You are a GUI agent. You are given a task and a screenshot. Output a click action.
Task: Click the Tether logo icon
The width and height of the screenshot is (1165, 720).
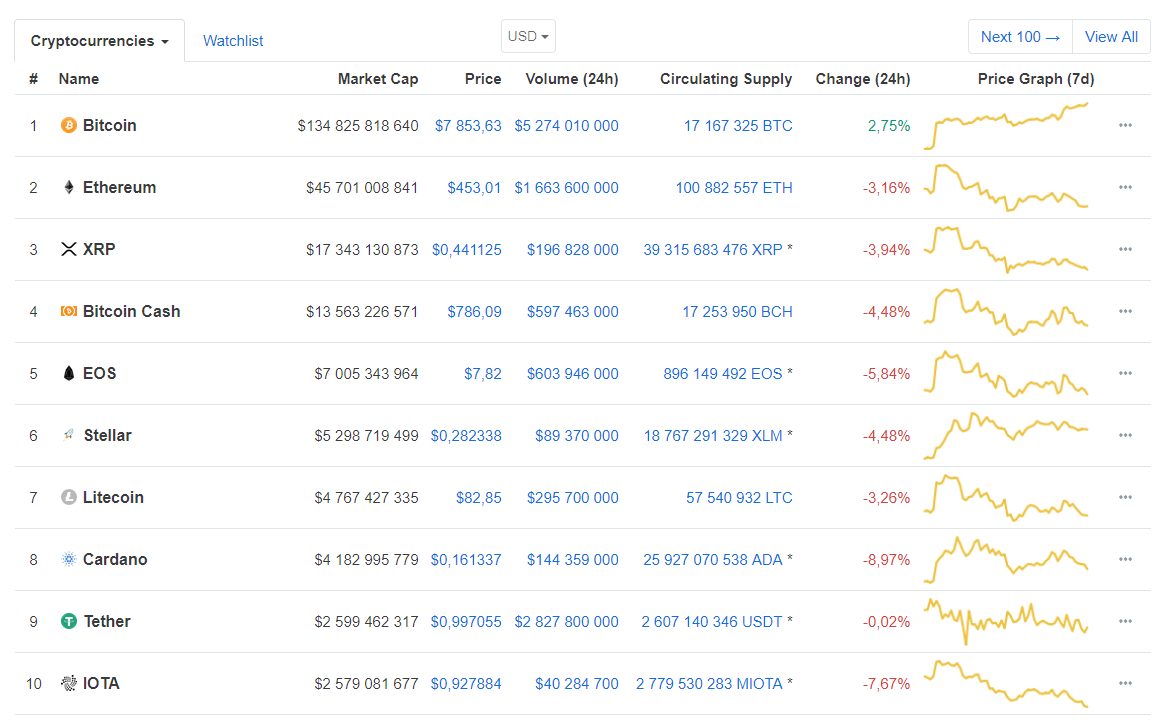[x=68, y=621]
